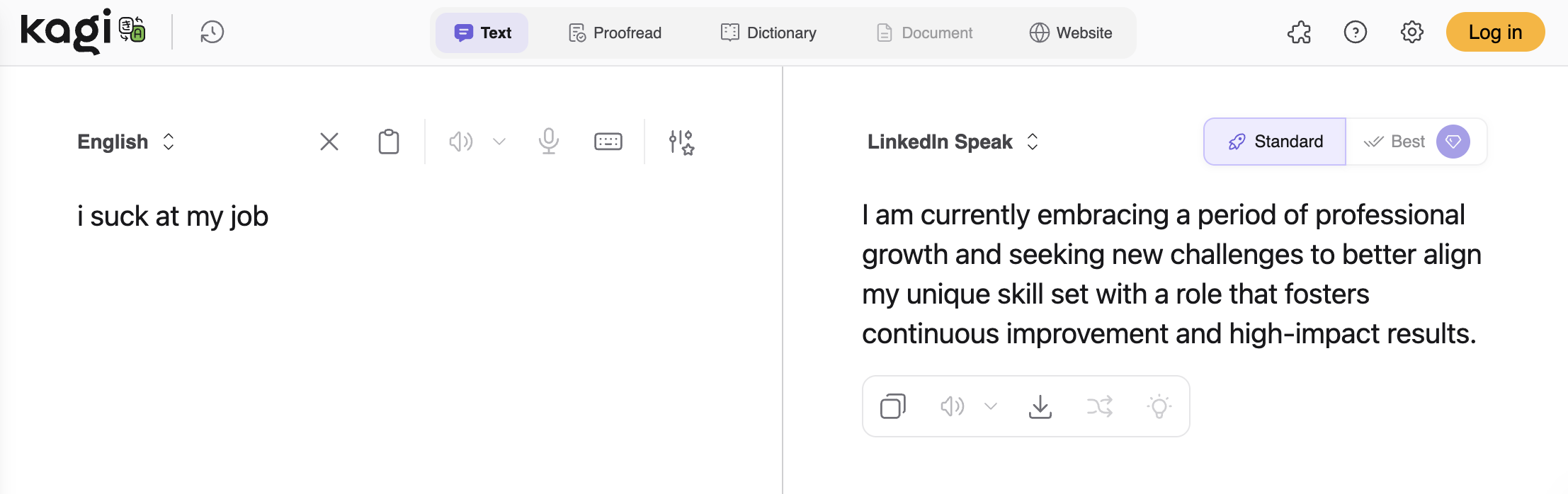
Task: Open the English source language selector
Action: [x=125, y=142]
